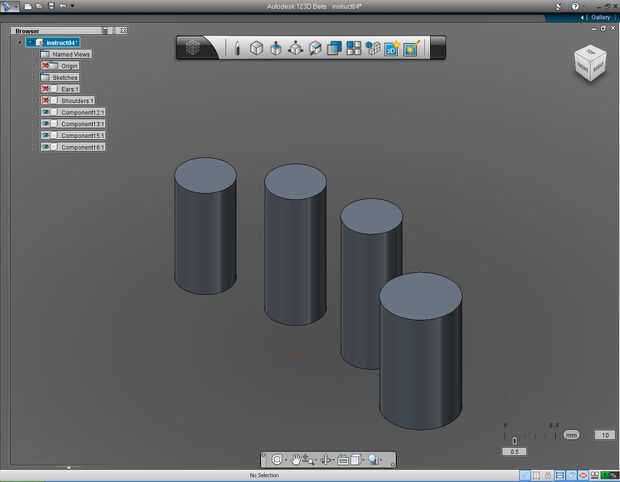Click the ViewCube in the corner
This screenshot has height=482, width=620.
(x=590, y=62)
